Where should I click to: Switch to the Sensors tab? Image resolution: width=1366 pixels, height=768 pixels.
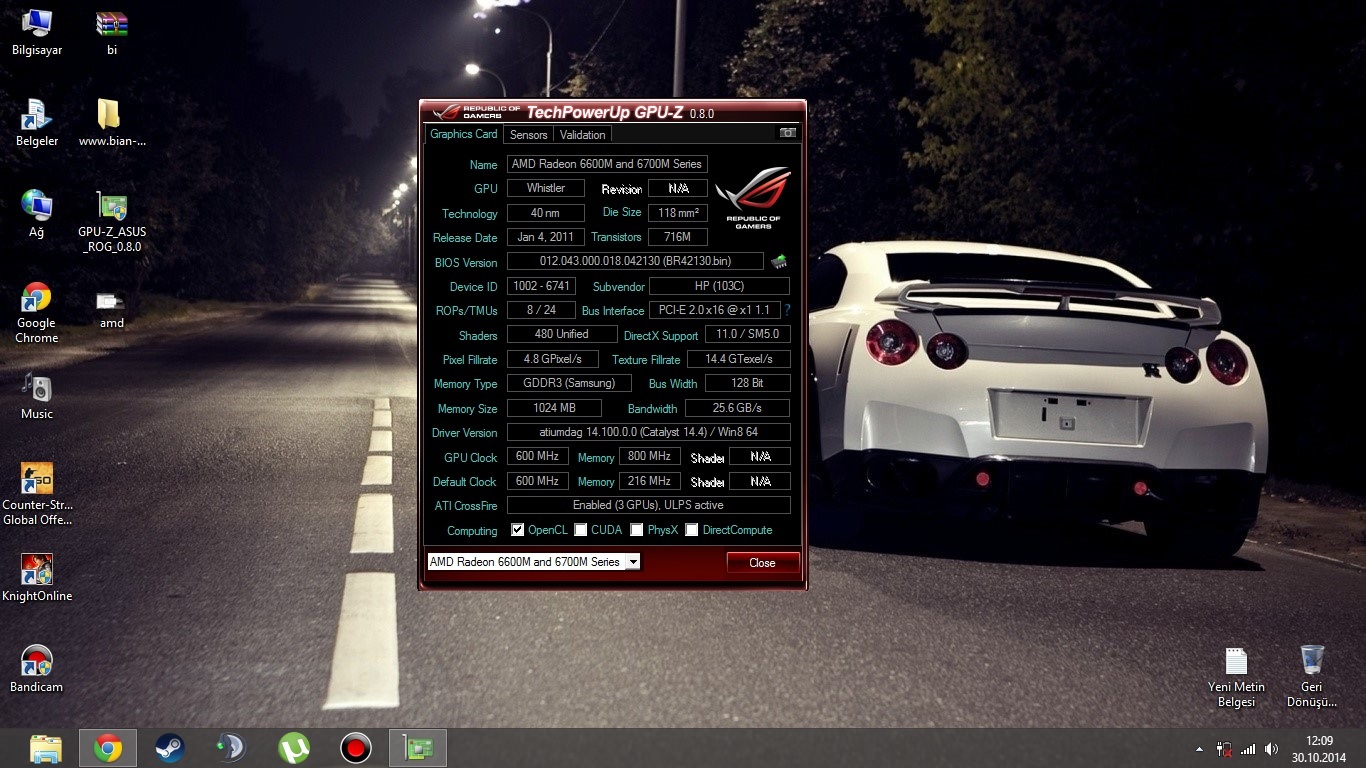[528, 135]
